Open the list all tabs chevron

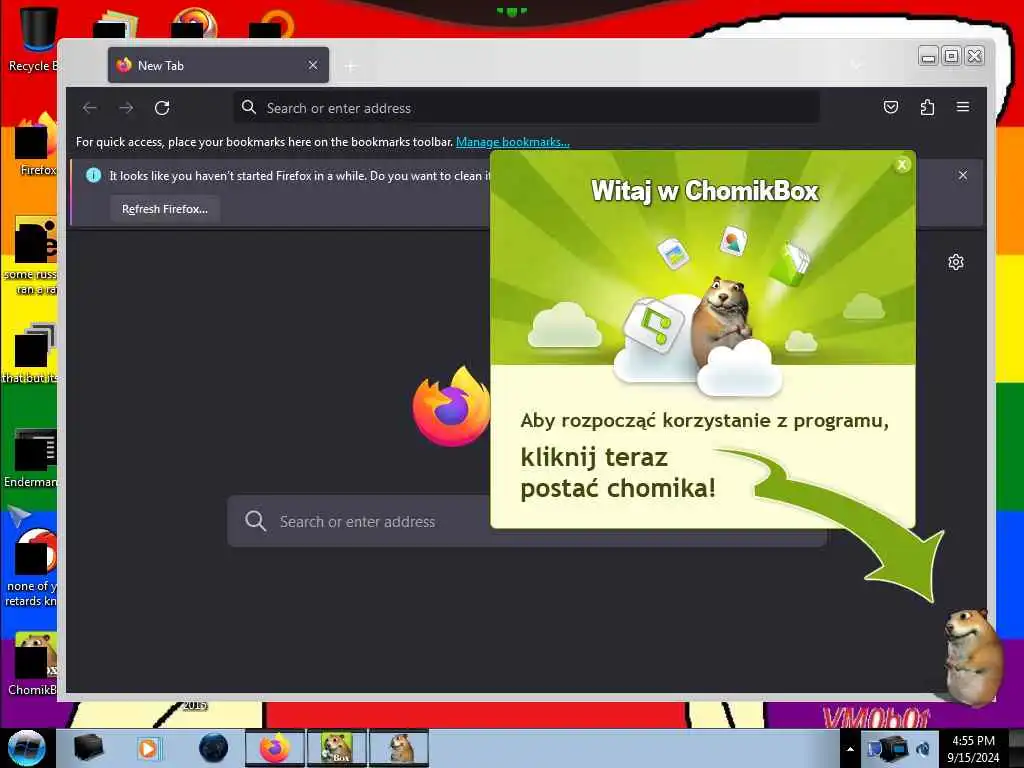click(x=856, y=65)
